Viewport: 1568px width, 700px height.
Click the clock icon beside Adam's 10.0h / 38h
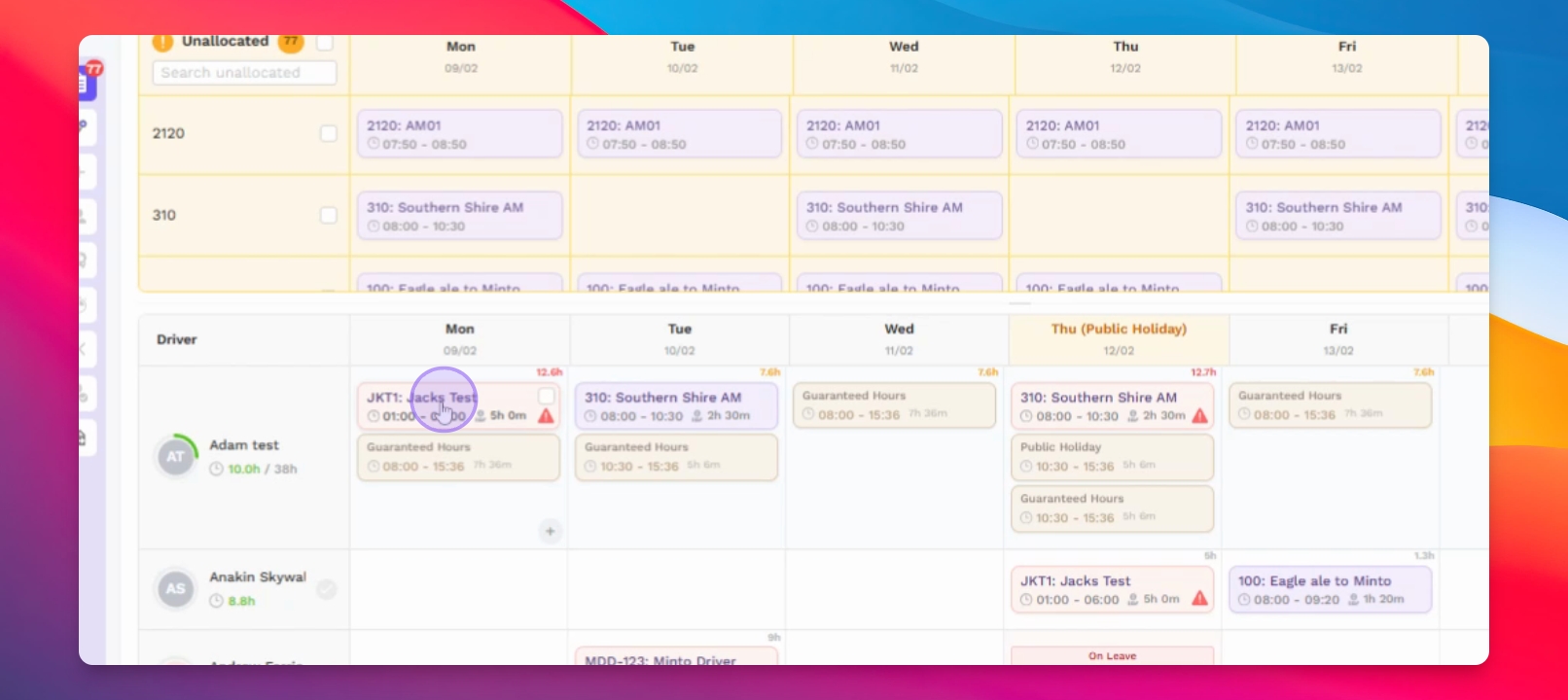217,469
